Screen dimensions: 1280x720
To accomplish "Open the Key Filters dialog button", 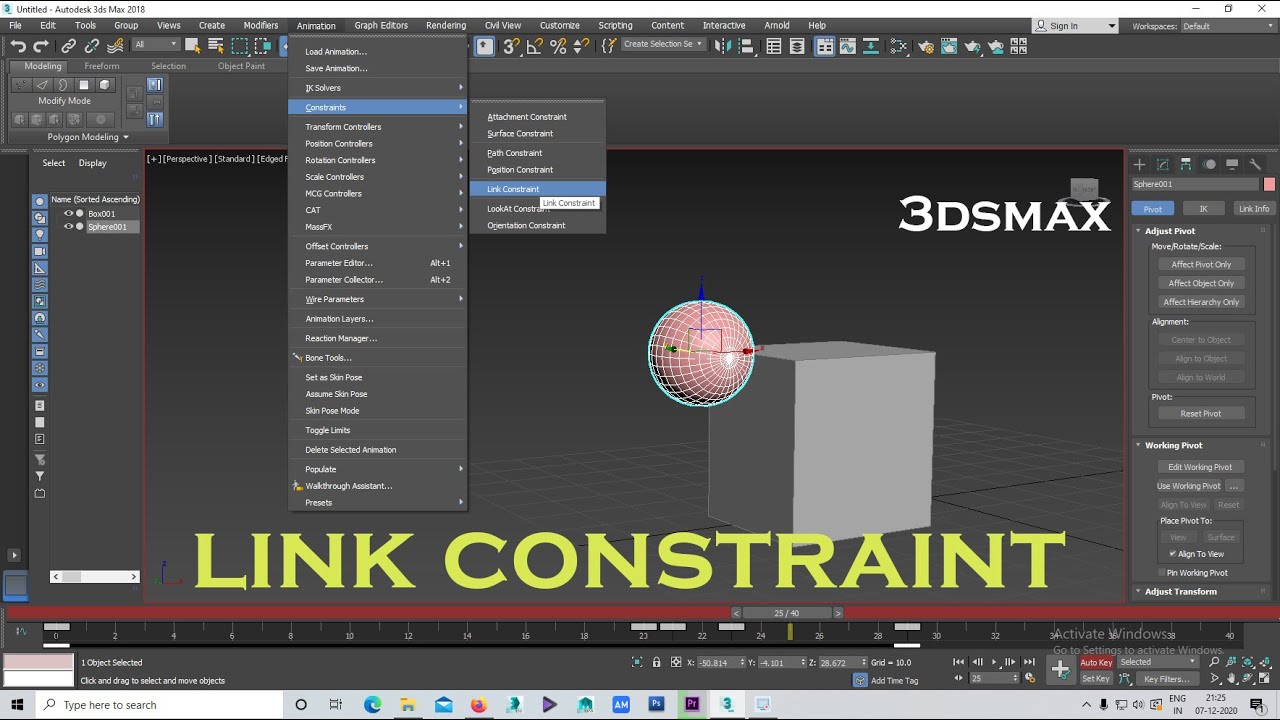I will click(1166, 679).
